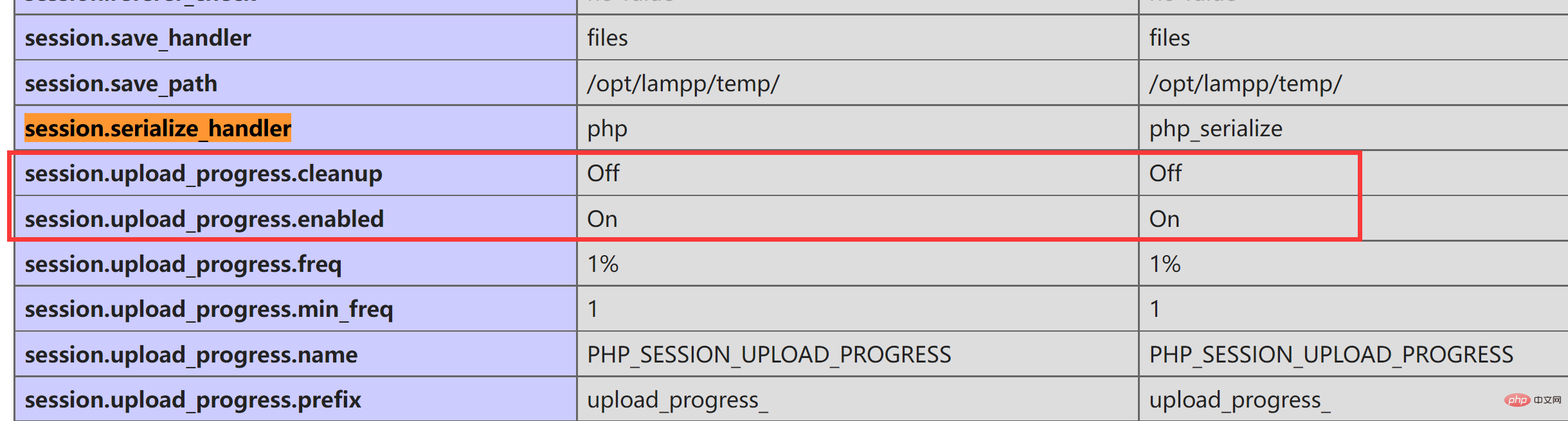Click master Off value for upload_progress.cleanup

tap(1165, 173)
